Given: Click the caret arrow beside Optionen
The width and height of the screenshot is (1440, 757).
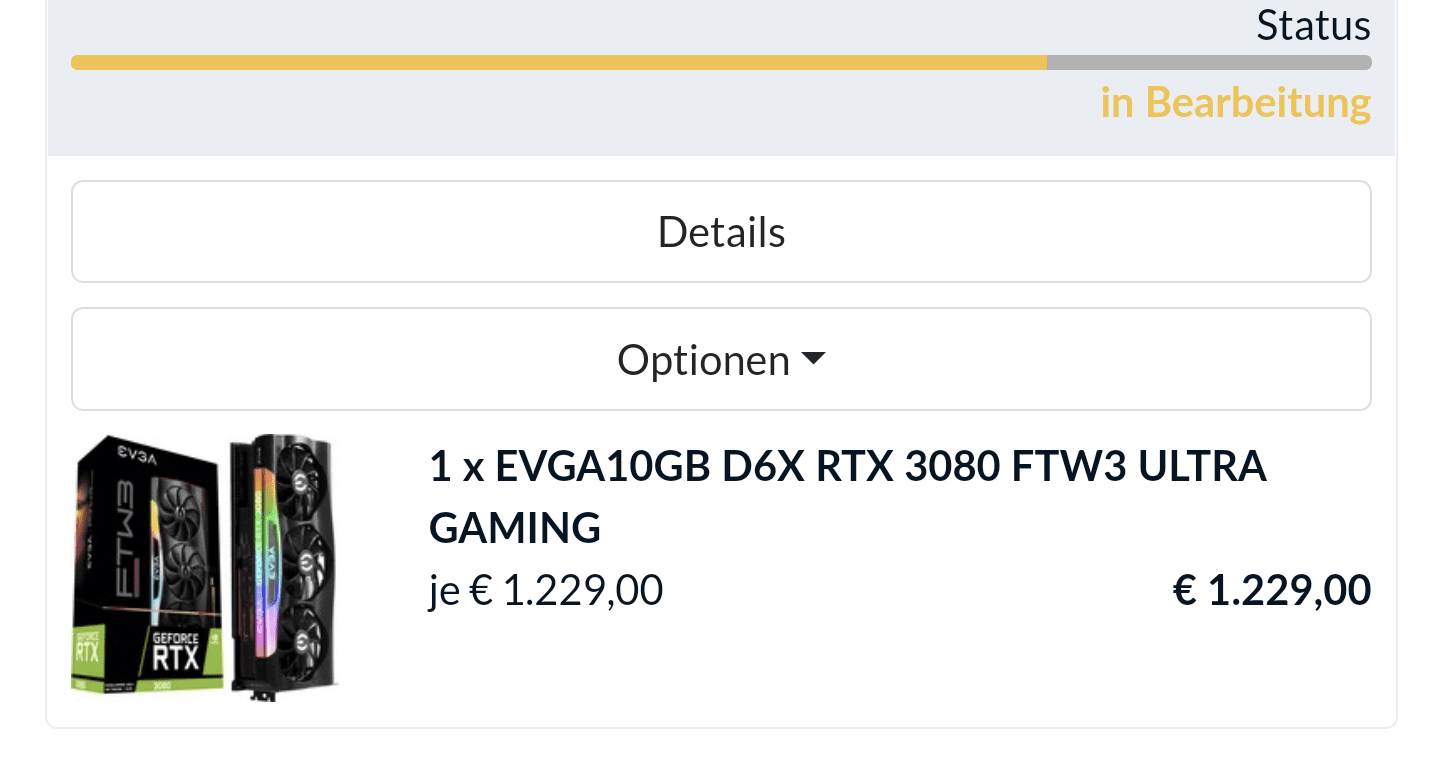Looking at the screenshot, I should coord(814,357).
